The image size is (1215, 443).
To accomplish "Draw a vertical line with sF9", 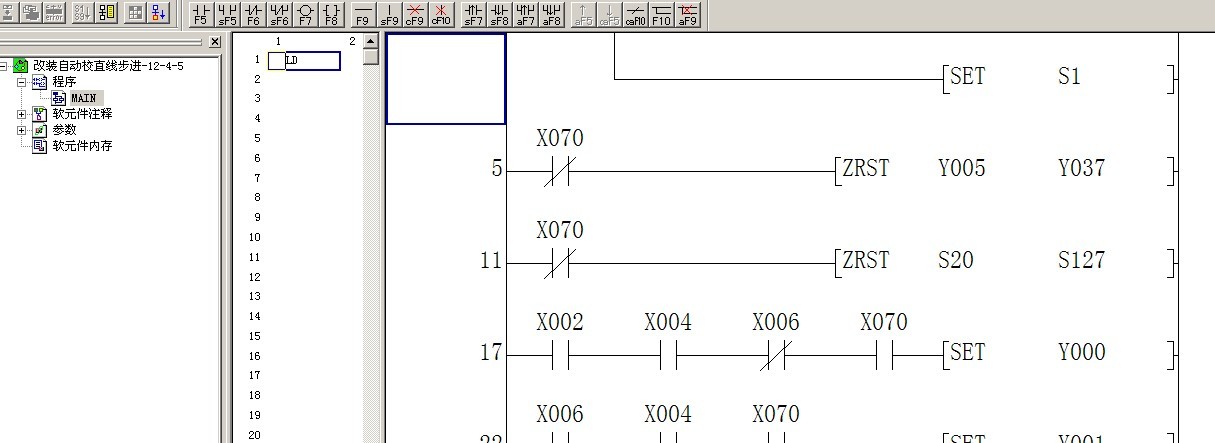I will pyautogui.click(x=389, y=14).
